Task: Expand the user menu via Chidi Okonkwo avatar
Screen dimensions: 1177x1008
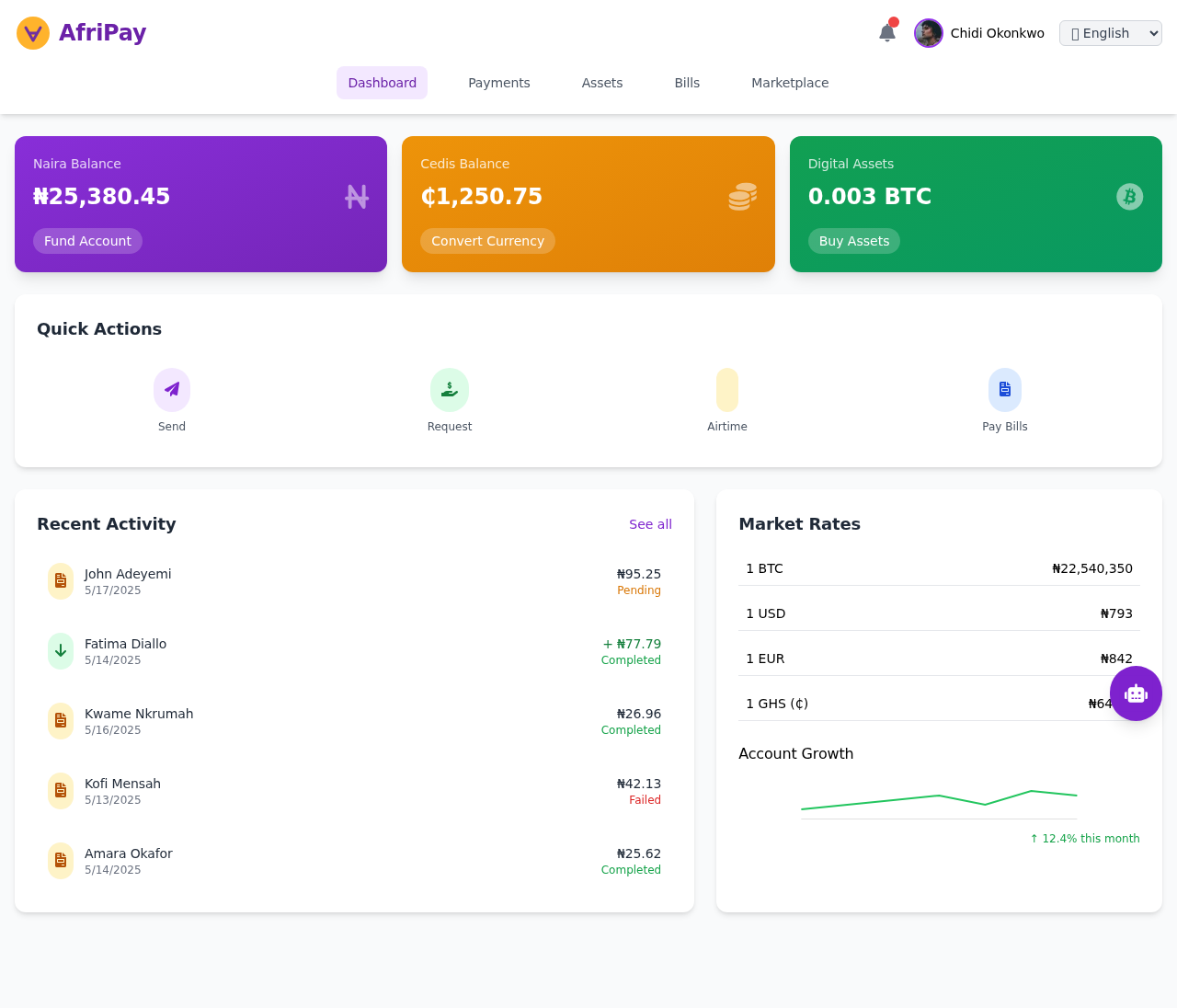Action: point(928,32)
